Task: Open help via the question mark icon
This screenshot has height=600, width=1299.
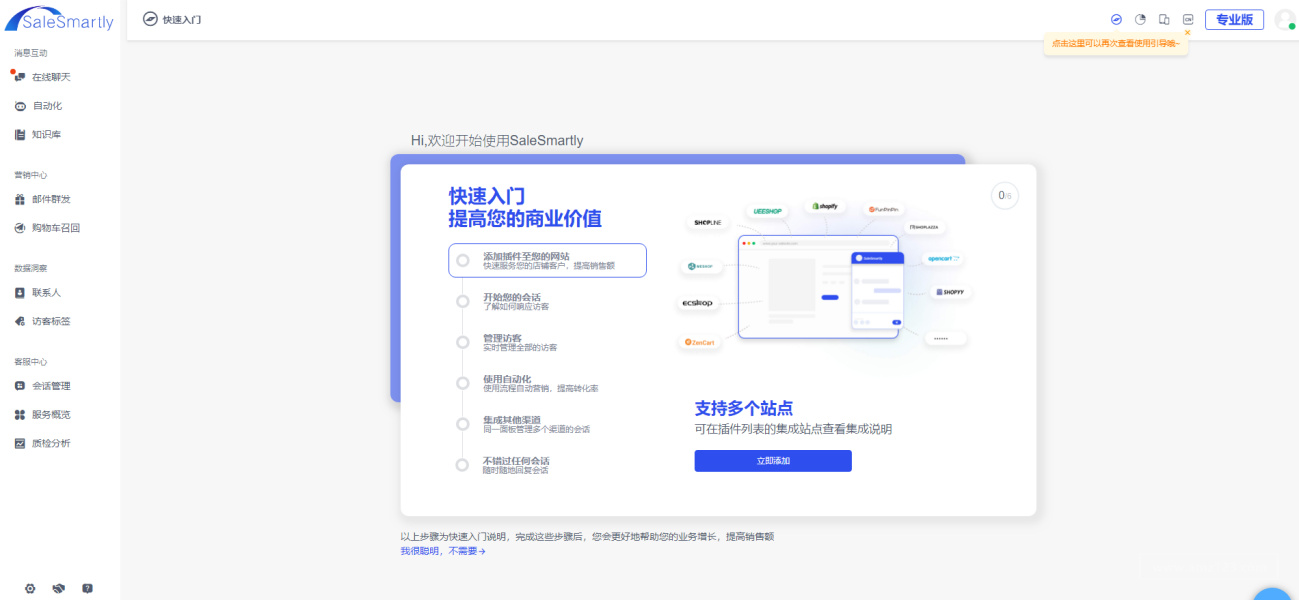Action: pyautogui.click(x=87, y=588)
